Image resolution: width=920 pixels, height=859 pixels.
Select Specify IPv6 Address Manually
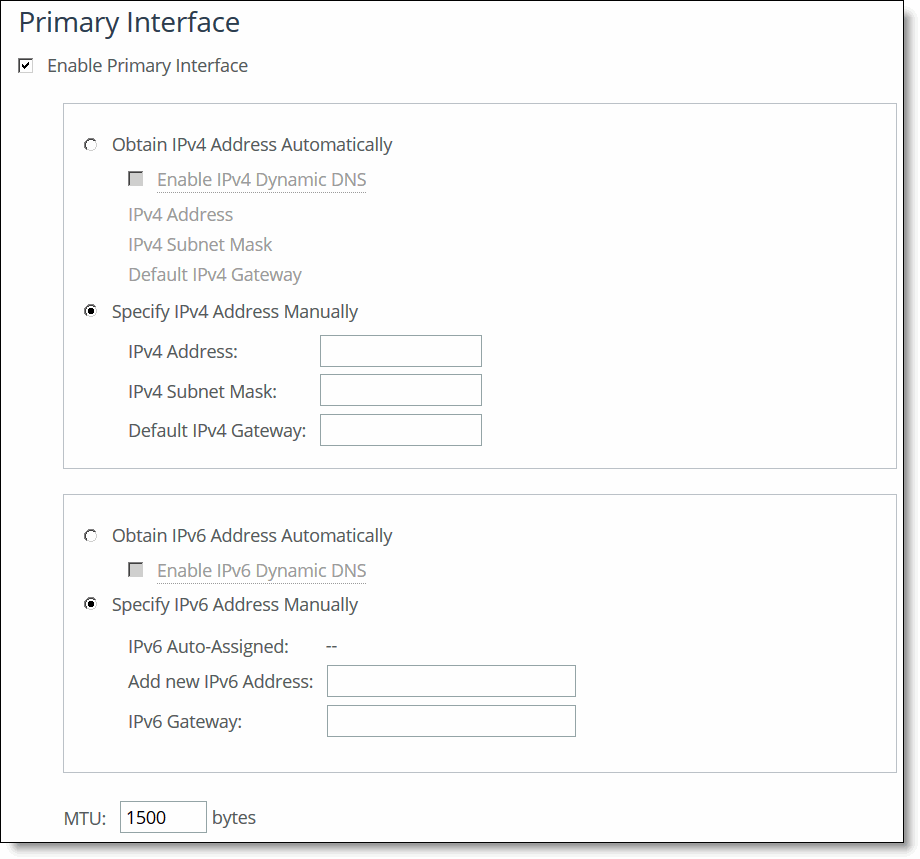[90, 604]
